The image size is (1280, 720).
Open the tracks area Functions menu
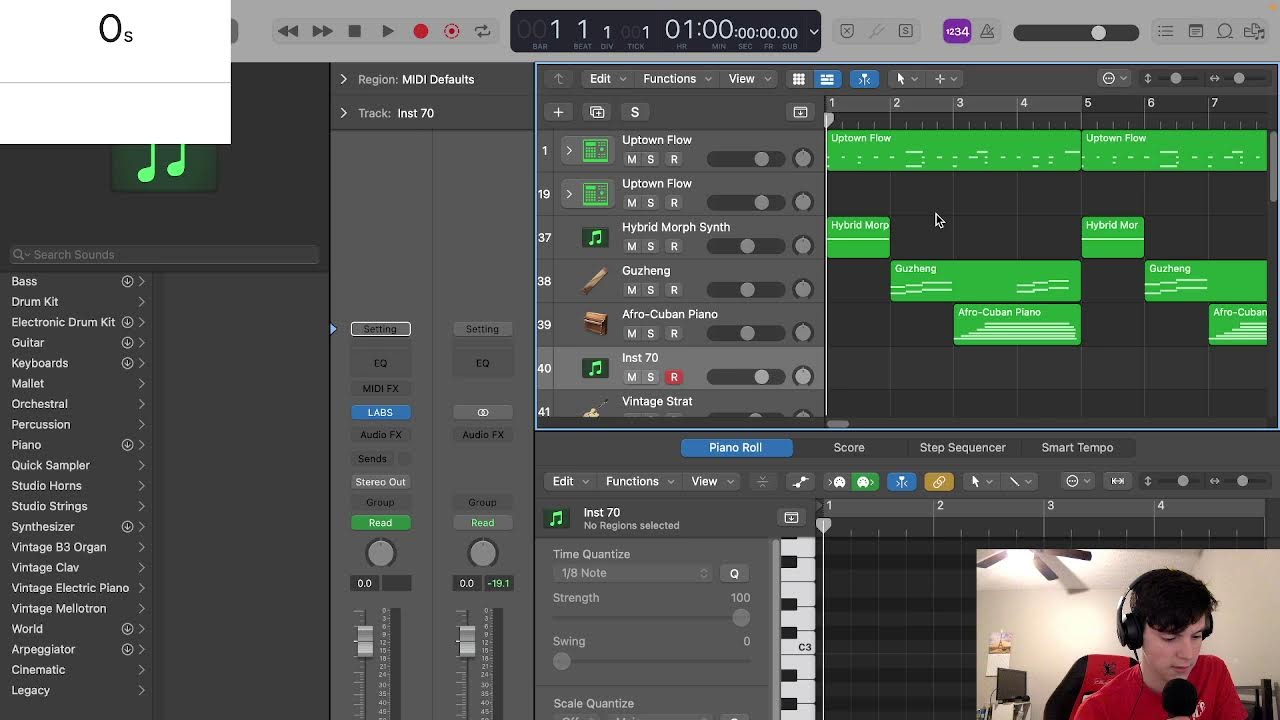(x=677, y=79)
